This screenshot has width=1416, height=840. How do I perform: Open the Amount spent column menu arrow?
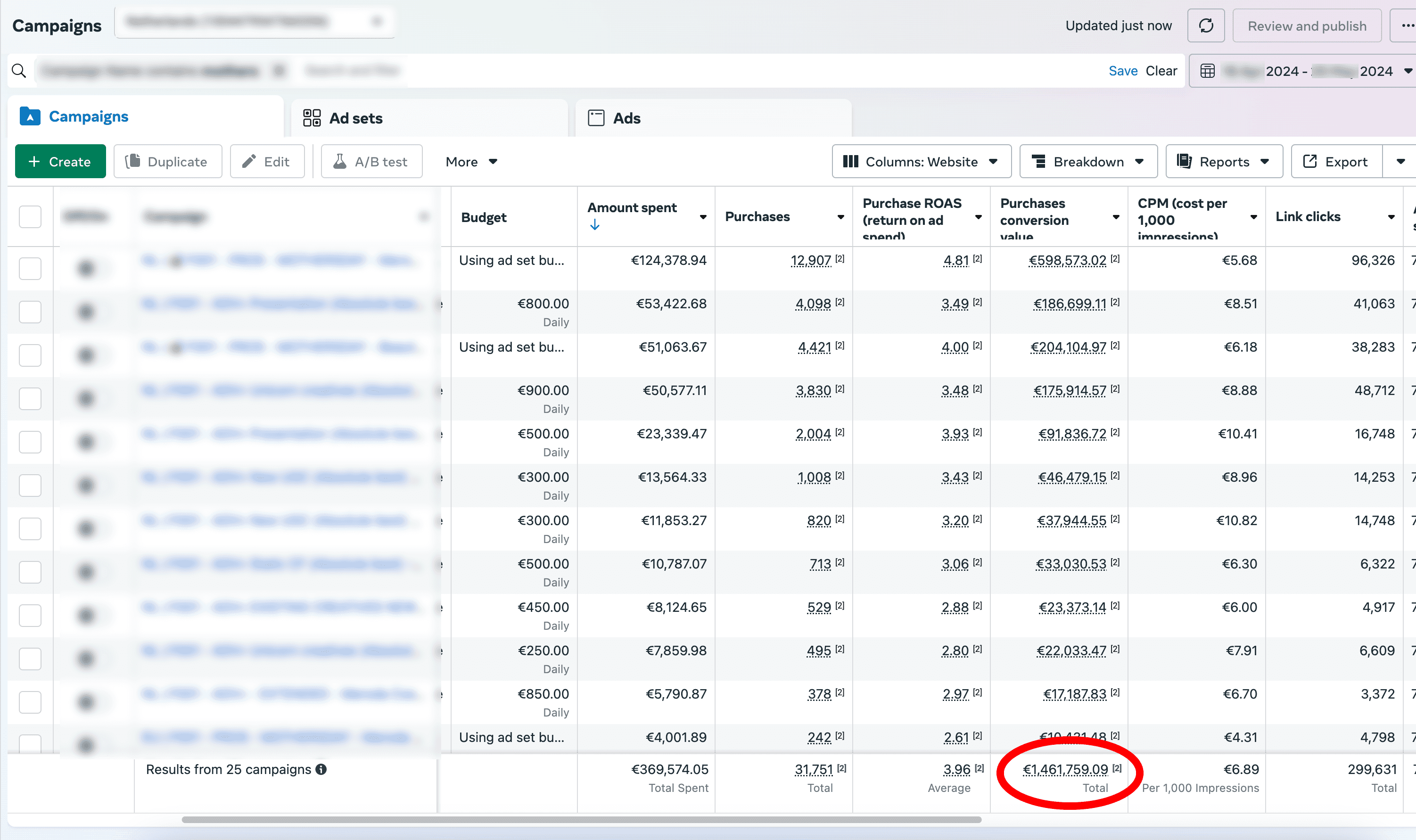703,217
